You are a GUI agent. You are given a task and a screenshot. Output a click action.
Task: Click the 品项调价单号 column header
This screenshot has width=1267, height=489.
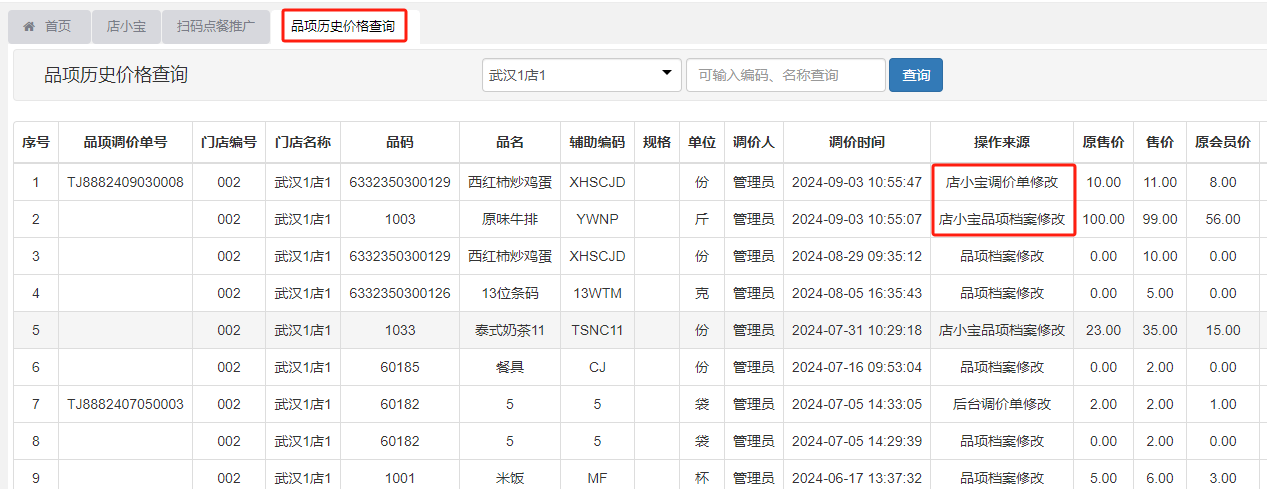click(x=125, y=142)
